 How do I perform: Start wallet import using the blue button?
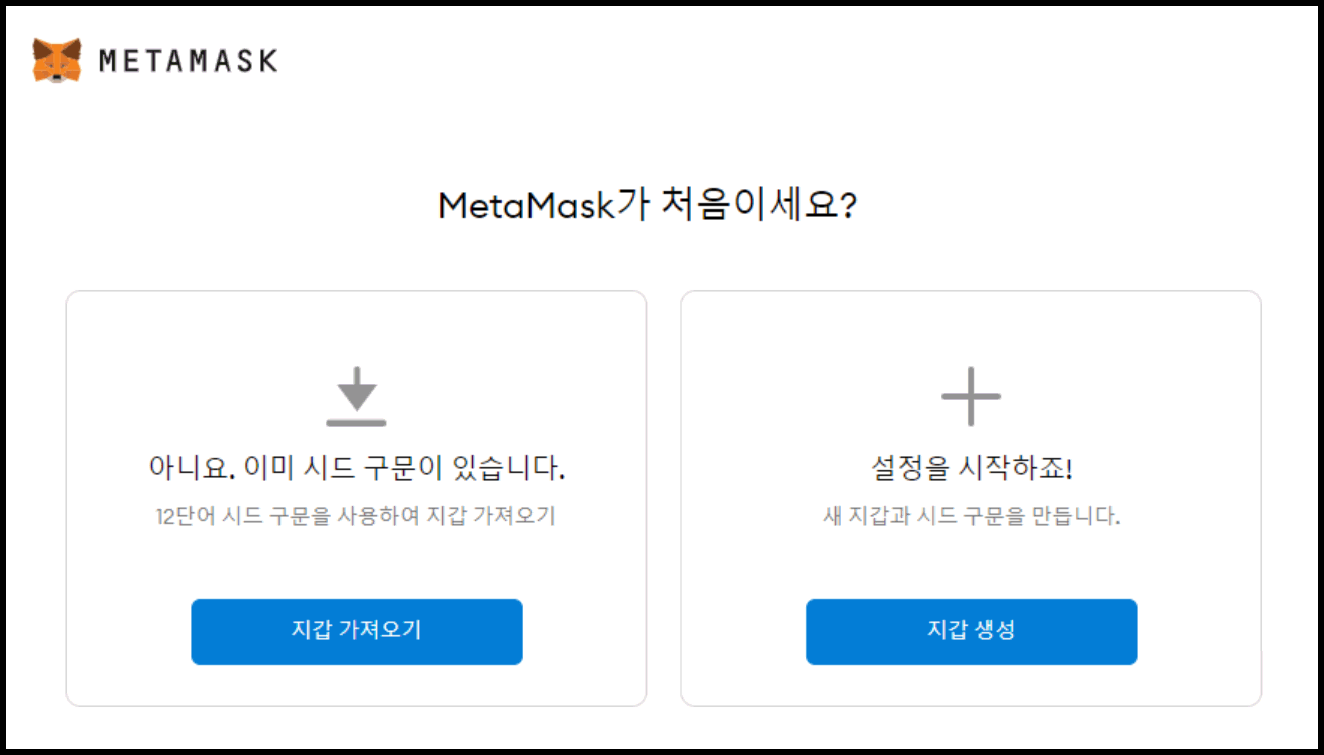point(357,631)
